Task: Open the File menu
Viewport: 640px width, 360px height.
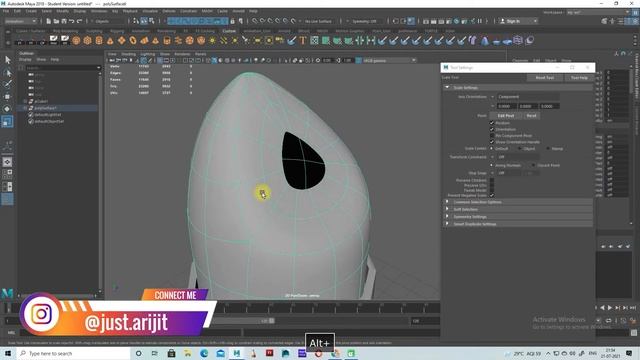Action: coord(6,11)
